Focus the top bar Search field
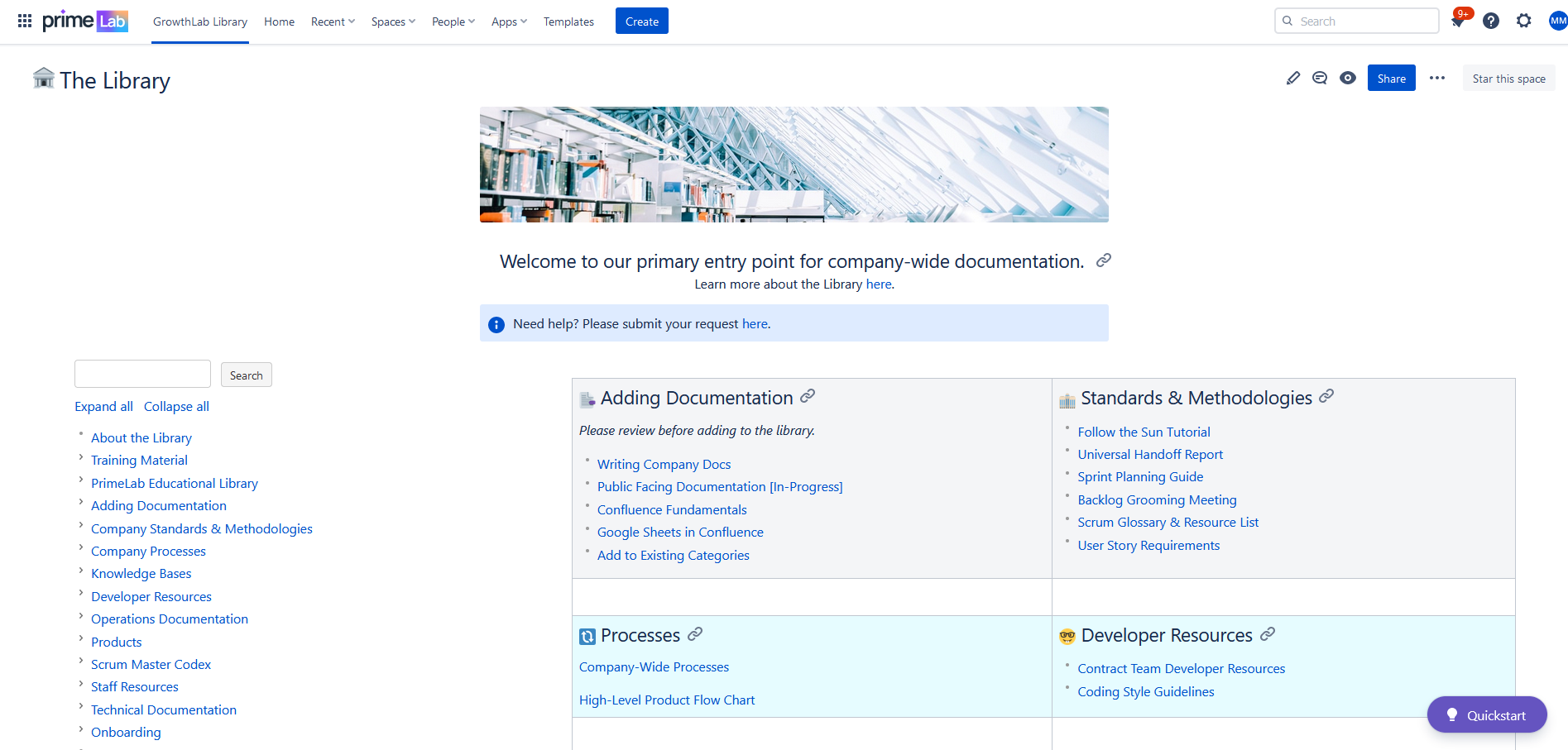The height and width of the screenshot is (750, 1568). pyautogui.click(x=1357, y=21)
